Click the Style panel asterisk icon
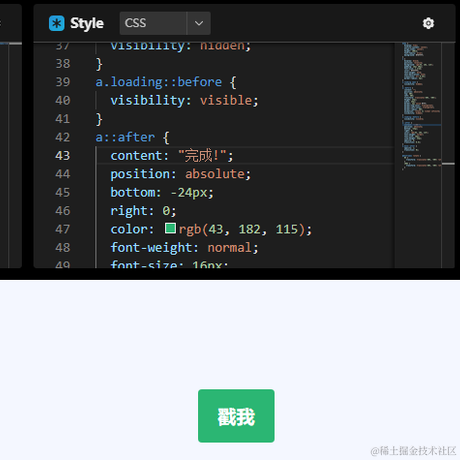This screenshot has width=460, height=460. (57, 23)
